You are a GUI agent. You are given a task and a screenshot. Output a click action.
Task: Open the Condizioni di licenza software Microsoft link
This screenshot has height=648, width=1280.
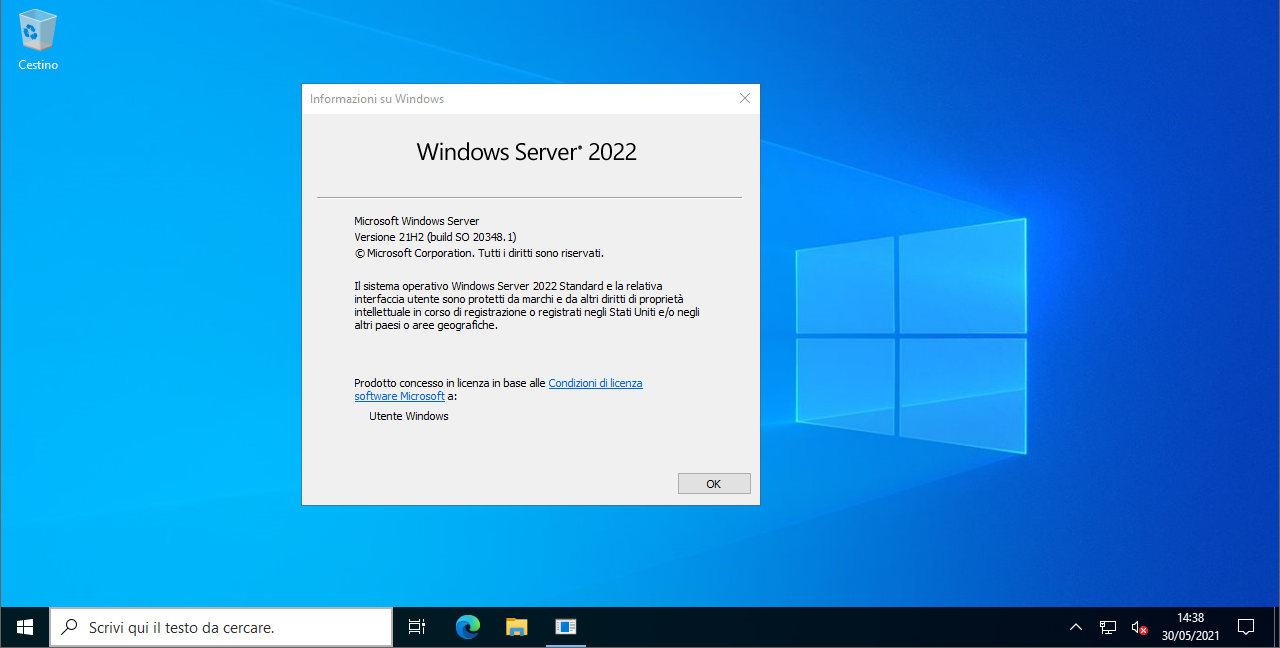(x=498, y=390)
